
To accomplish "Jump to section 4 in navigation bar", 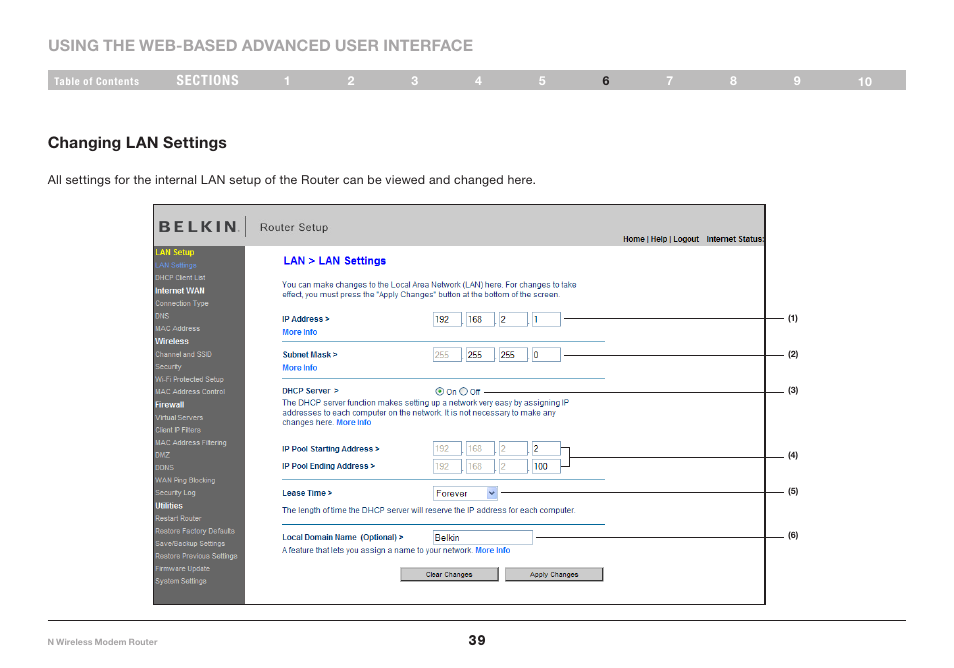I will pyautogui.click(x=478, y=80).
